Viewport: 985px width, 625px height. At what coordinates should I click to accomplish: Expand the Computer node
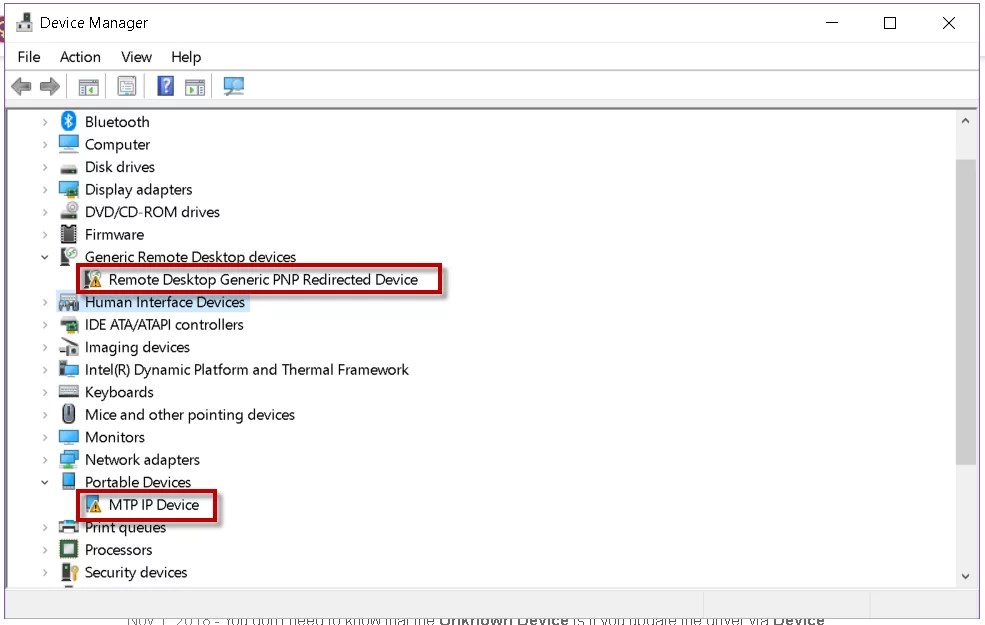[45, 144]
